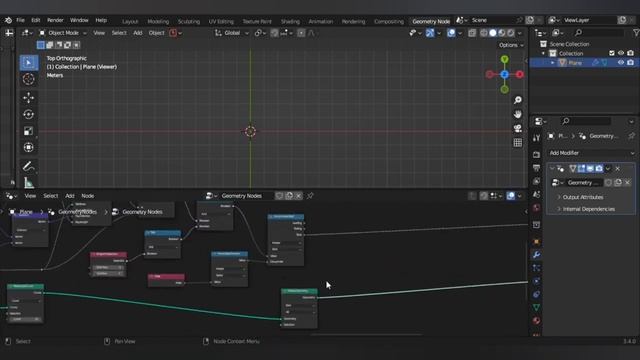Open viewport shading options dropdown arrow
This screenshot has width=640, height=360.
520,33
